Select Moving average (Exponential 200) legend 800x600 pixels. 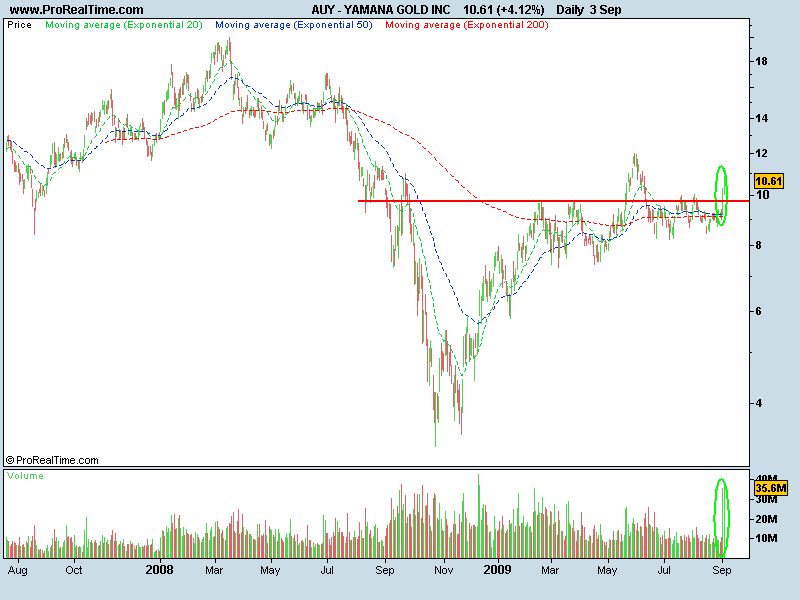point(467,25)
